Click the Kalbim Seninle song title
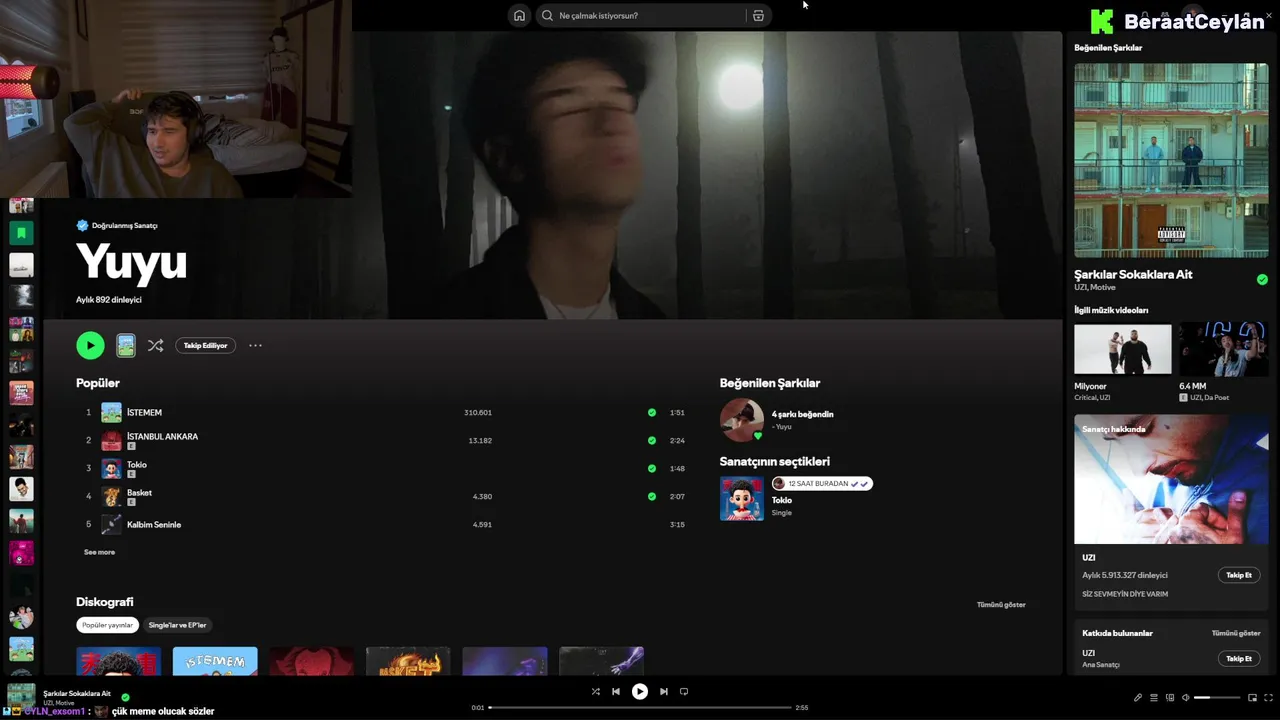Image resolution: width=1280 pixels, height=720 pixels. 154,524
